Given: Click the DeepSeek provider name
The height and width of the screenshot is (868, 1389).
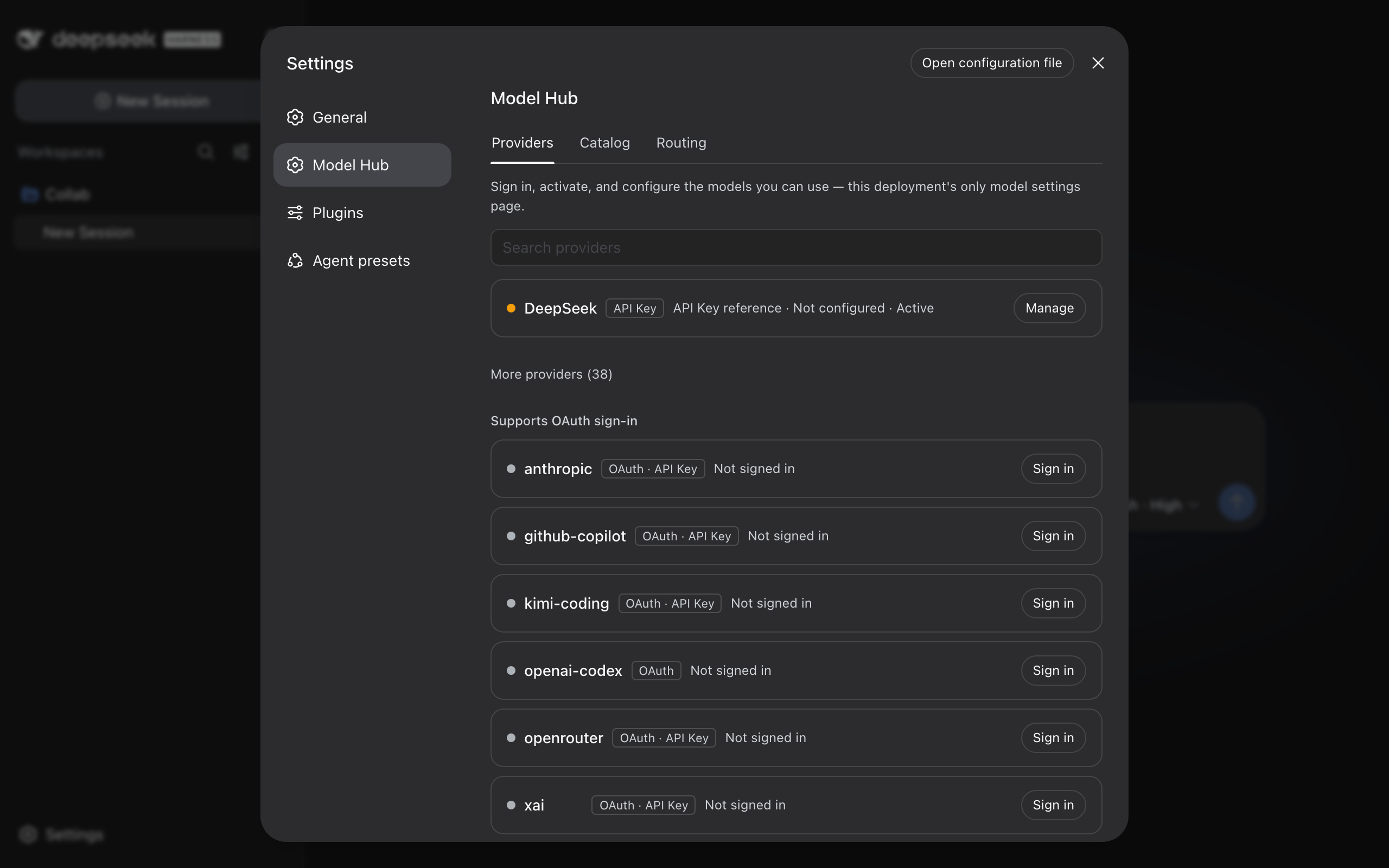Looking at the screenshot, I should [560, 308].
